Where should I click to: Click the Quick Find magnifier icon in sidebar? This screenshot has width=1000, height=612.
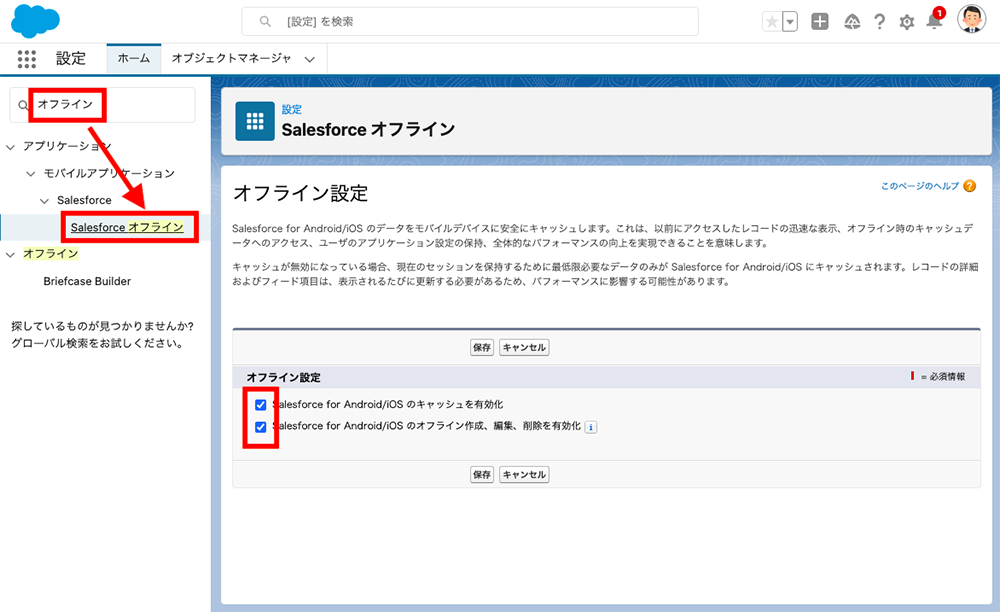pyautogui.click(x=23, y=105)
